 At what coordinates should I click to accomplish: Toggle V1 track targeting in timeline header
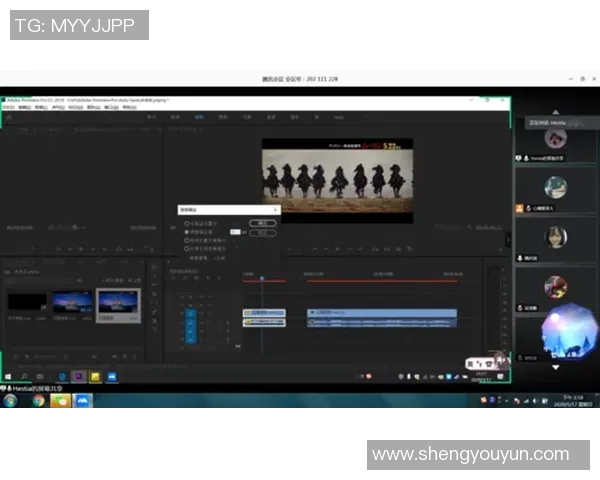(x=191, y=314)
